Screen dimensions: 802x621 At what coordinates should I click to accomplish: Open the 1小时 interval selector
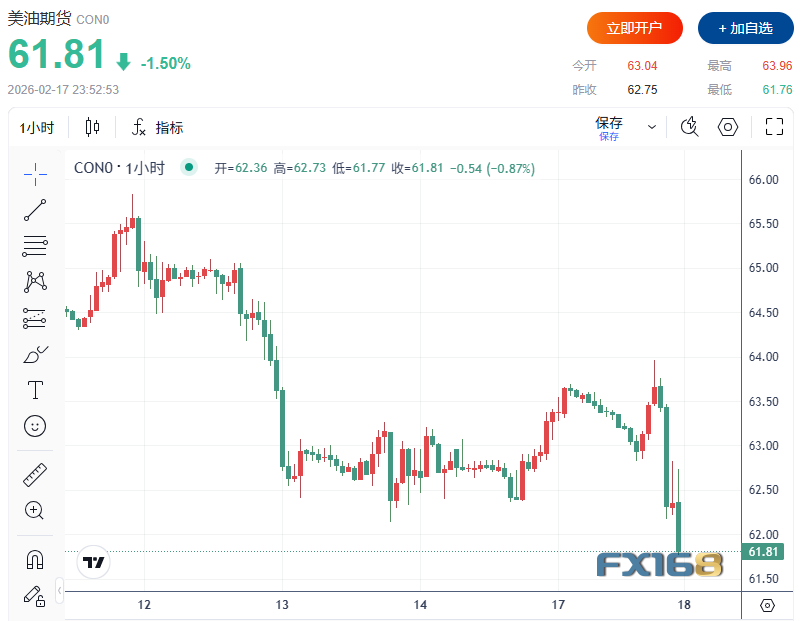35,127
